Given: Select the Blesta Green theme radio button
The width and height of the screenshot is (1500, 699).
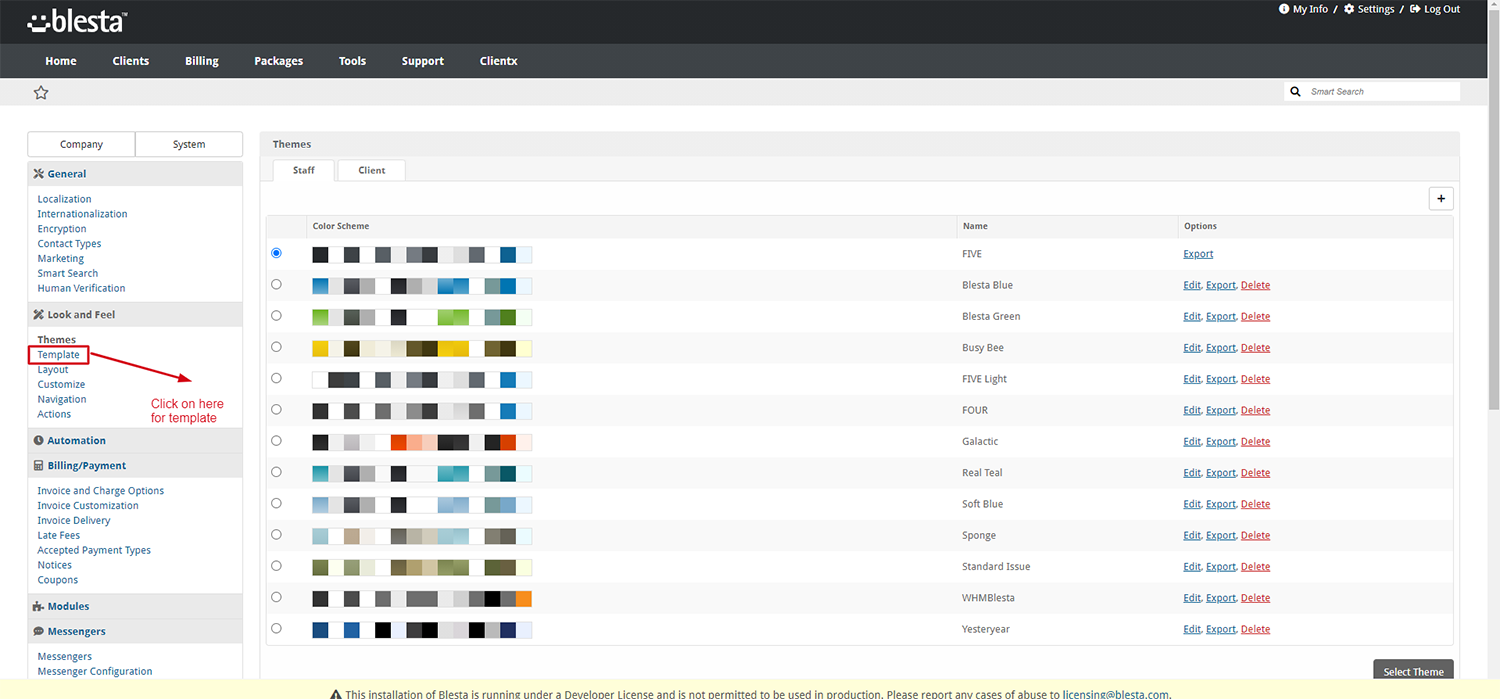Looking at the screenshot, I should coord(276,315).
